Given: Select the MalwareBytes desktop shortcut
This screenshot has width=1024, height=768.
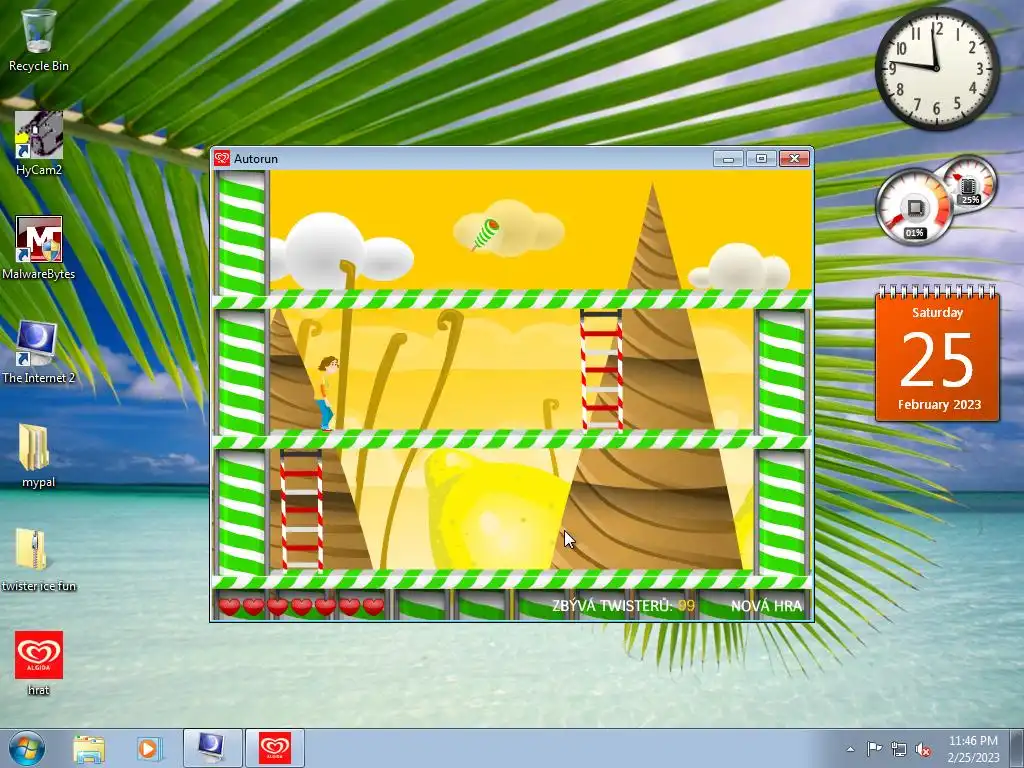Looking at the screenshot, I should click(39, 248).
